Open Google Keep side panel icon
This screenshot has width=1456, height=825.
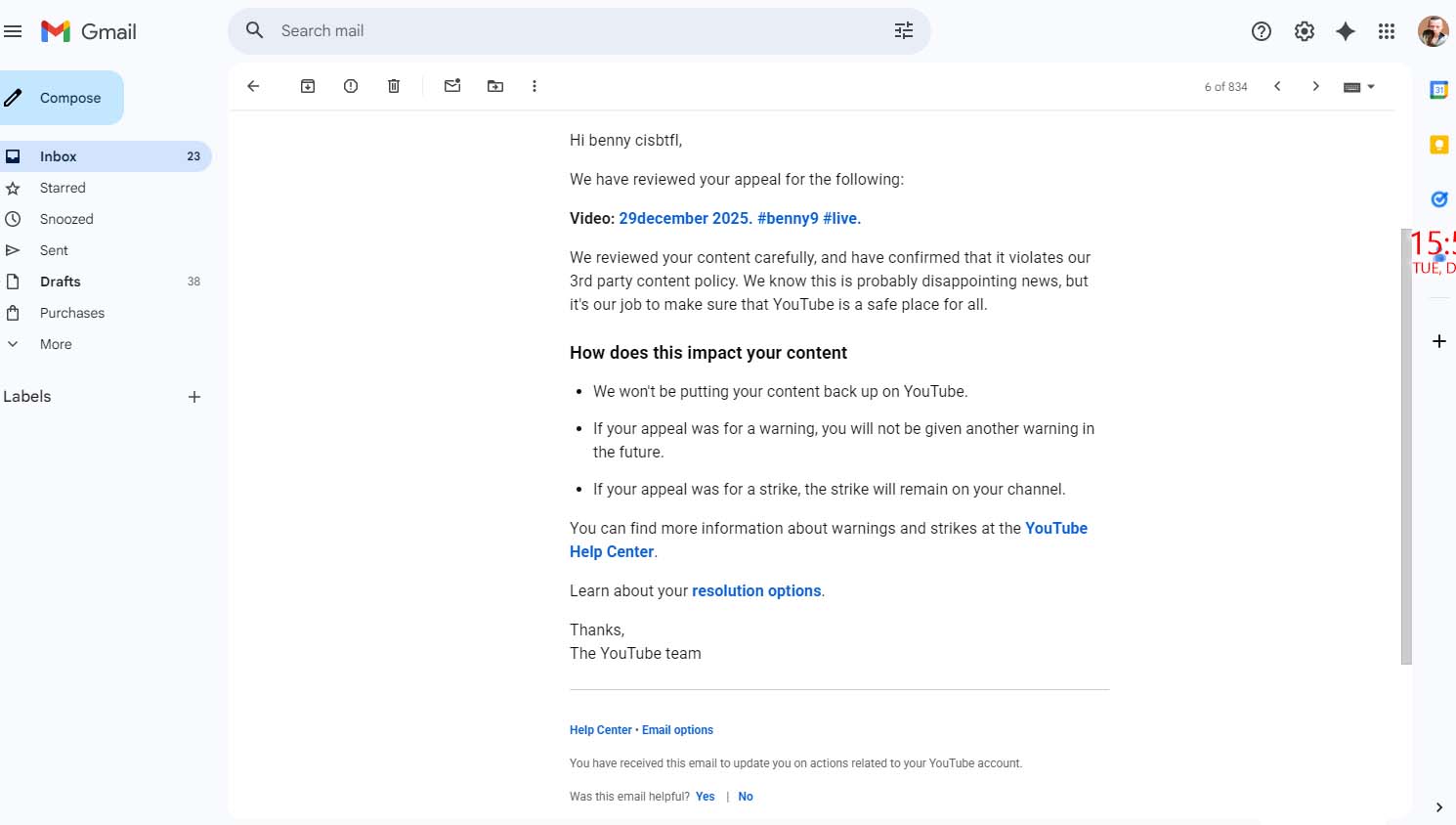[x=1438, y=145]
